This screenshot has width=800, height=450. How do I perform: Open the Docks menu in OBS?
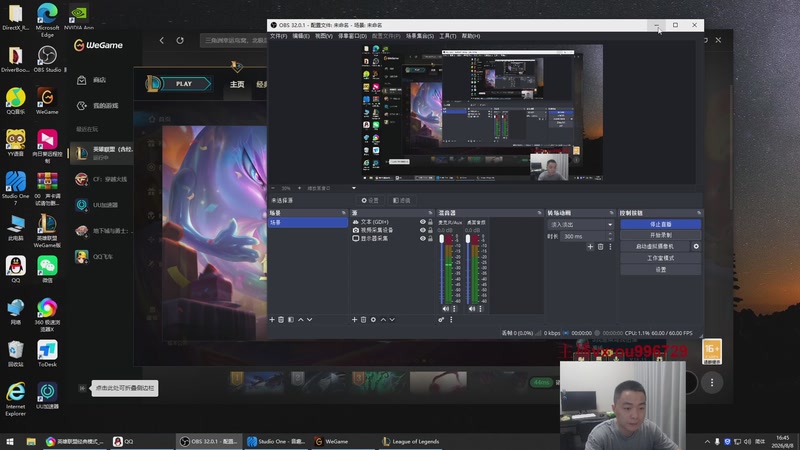tap(352, 36)
